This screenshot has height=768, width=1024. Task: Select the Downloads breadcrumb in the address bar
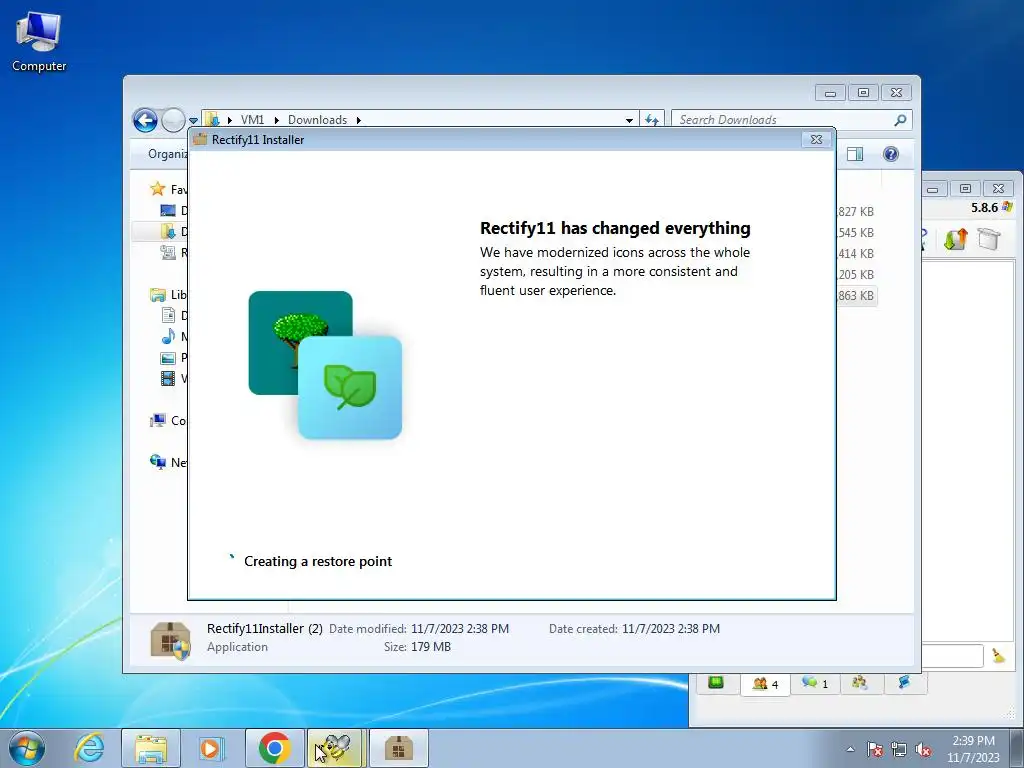(317, 120)
